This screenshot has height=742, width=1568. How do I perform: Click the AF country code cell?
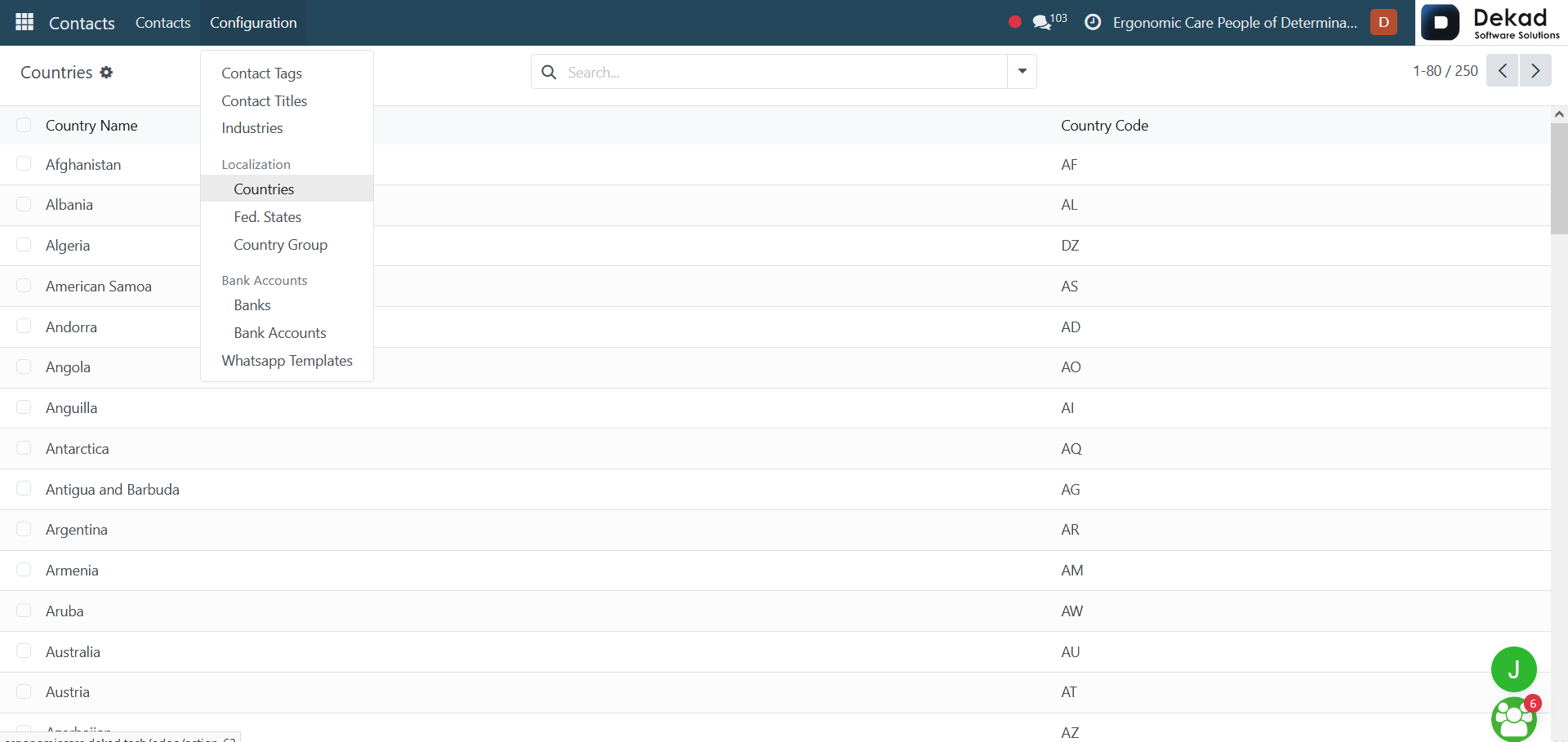(1069, 165)
